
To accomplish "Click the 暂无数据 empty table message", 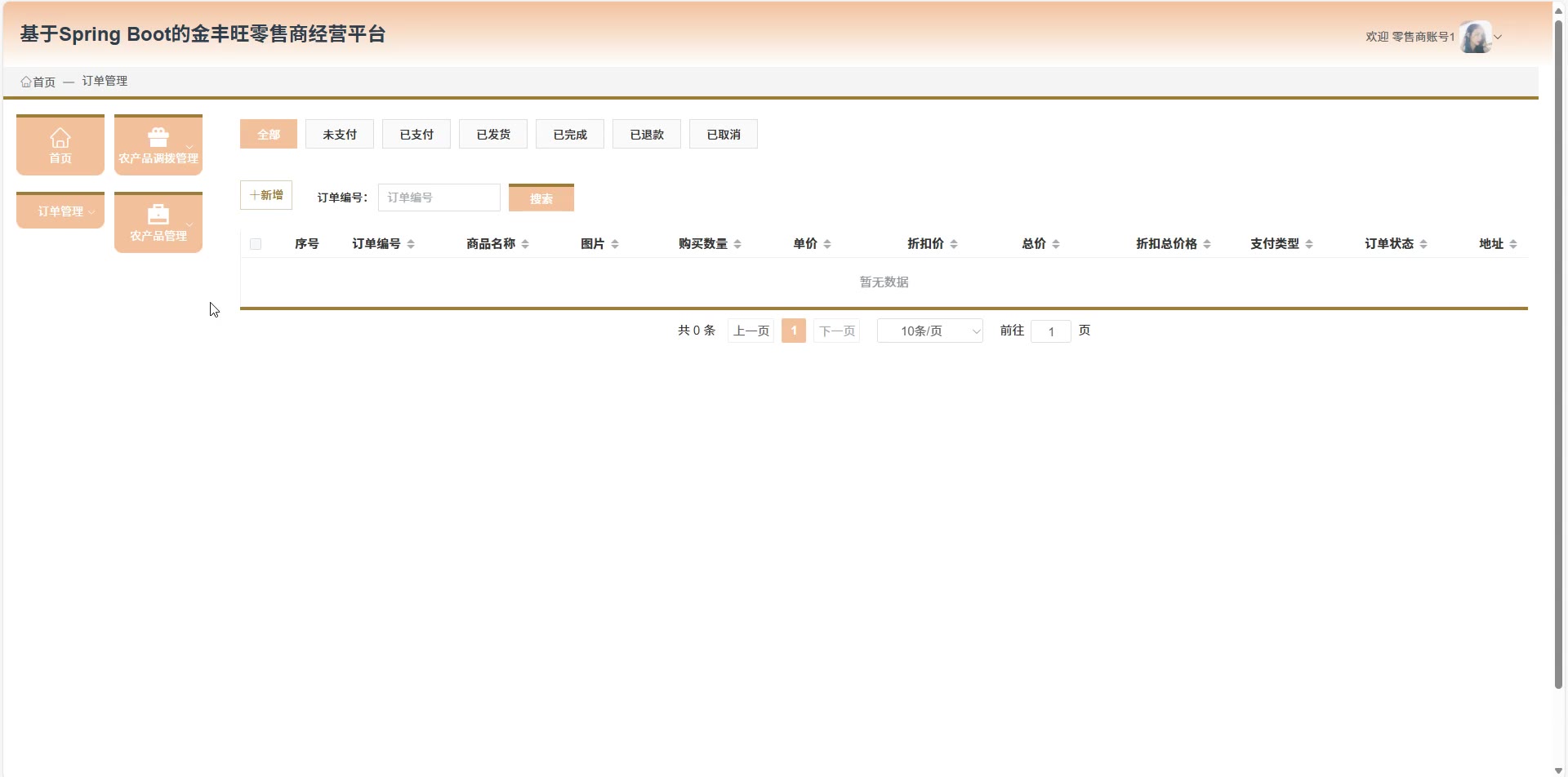I will tap(884, 282).
